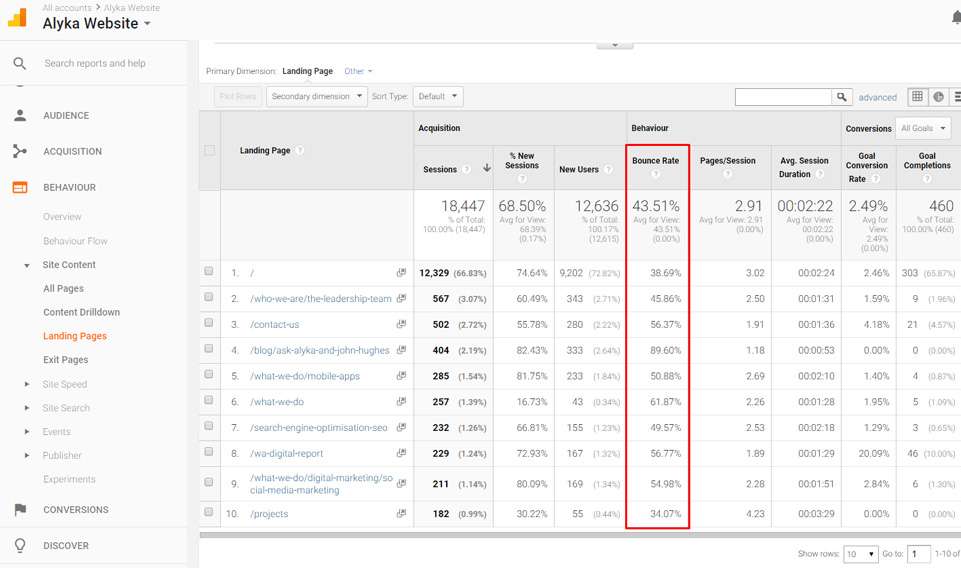Click the Sessions column help icon
This screenshot has height=582, width=961.
[x=466, y=169]
